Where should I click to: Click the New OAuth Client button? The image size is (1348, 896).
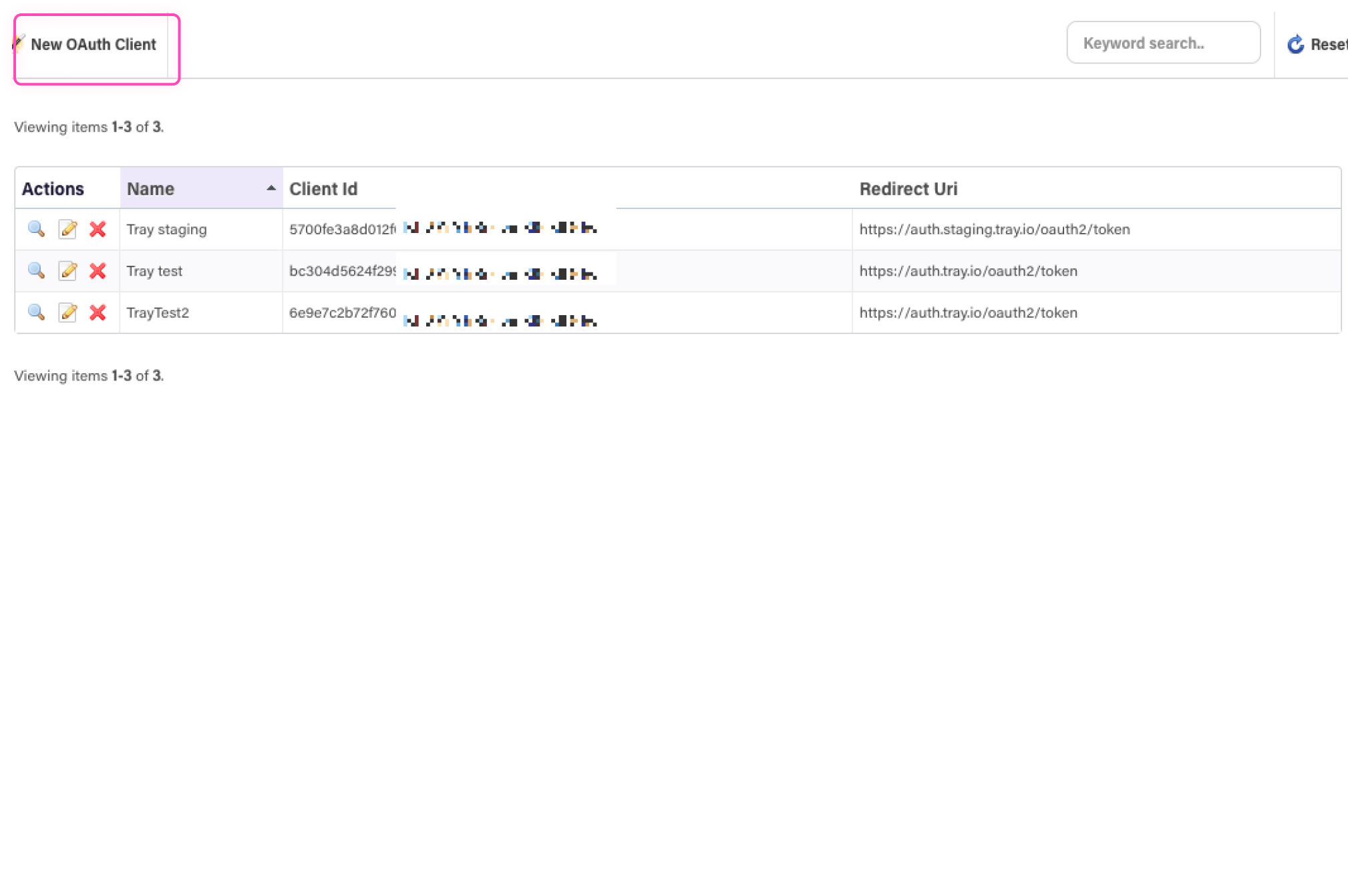click(93, 44)
